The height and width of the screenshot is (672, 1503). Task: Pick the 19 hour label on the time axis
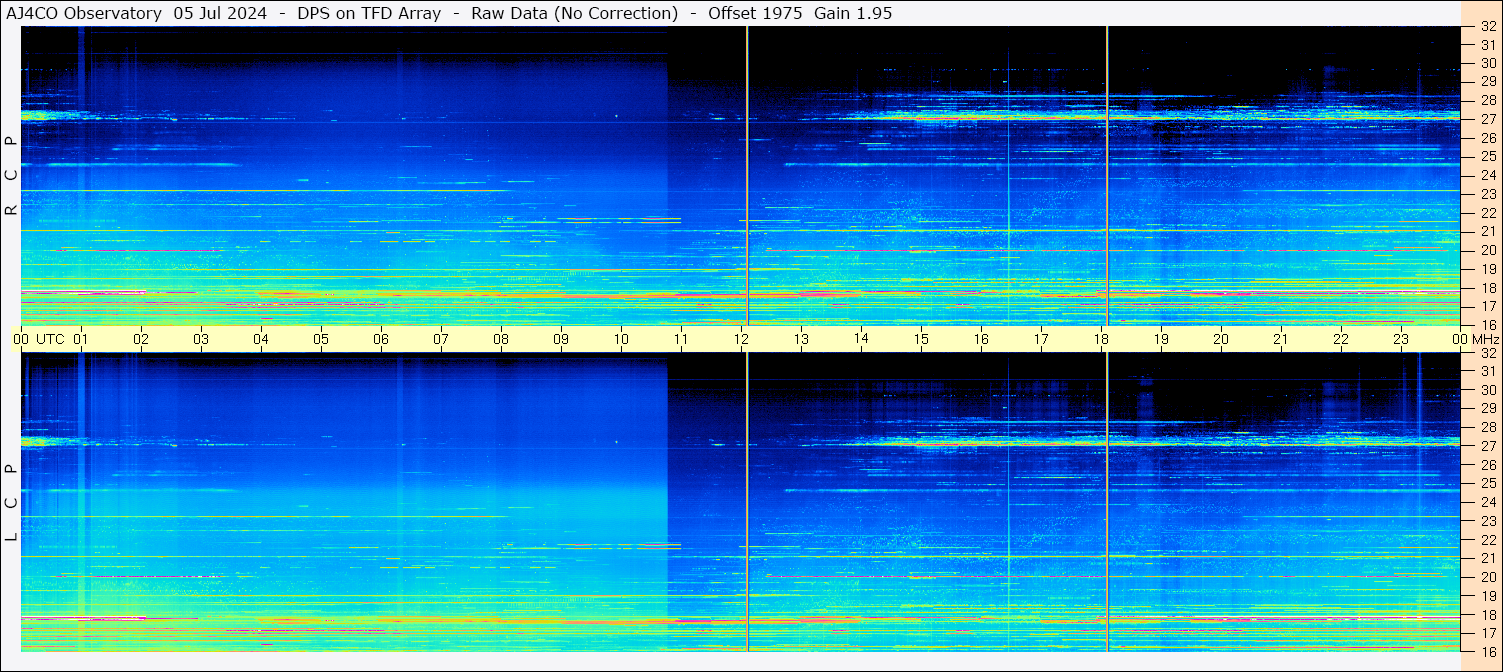tap(1161, 339)
